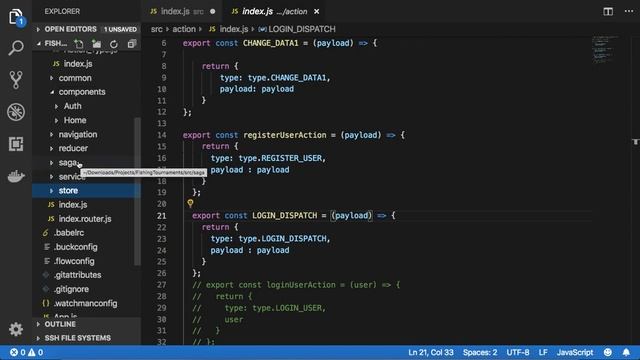Expand the selected store folder

(87, 191)
